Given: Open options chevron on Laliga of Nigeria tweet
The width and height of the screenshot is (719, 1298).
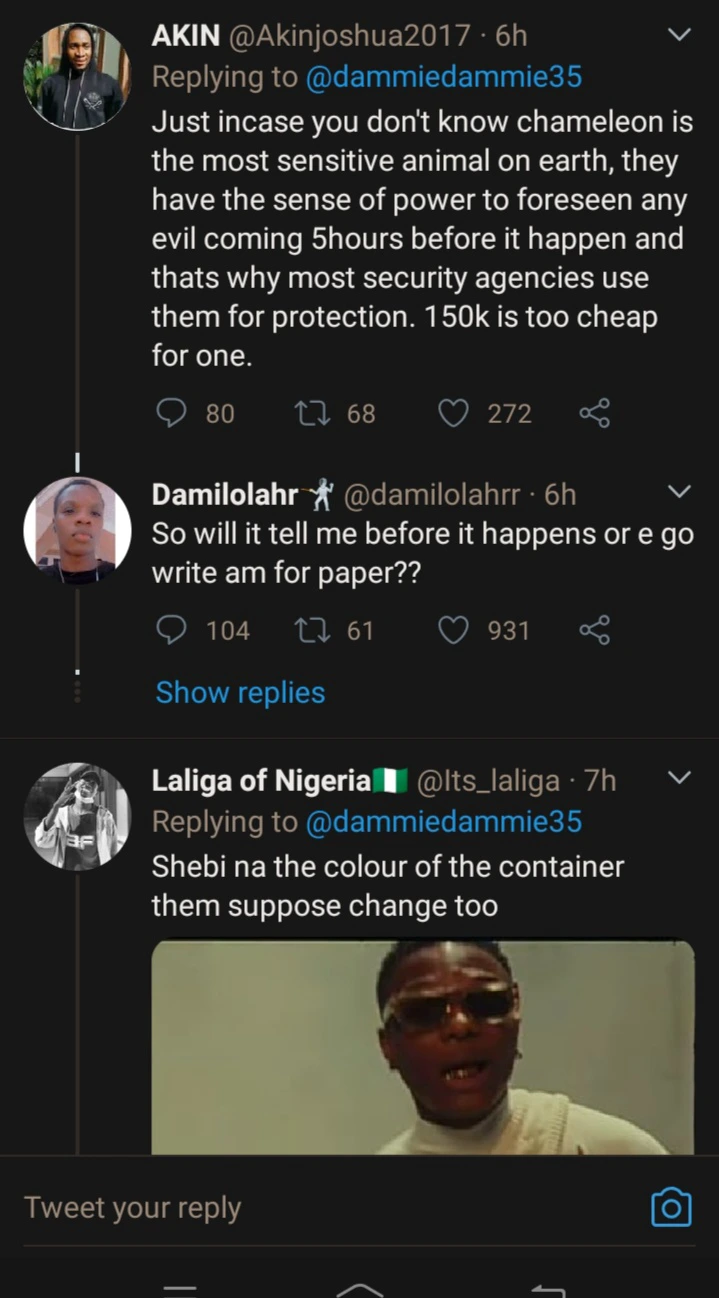Looking at the screenshot, I should click(x=679, y=778).
